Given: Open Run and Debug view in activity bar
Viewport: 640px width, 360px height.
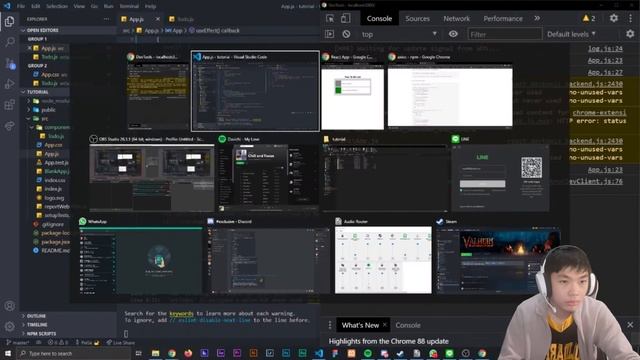Looking at the screenshot, I should pyautogui.click(x=9, y=84).
